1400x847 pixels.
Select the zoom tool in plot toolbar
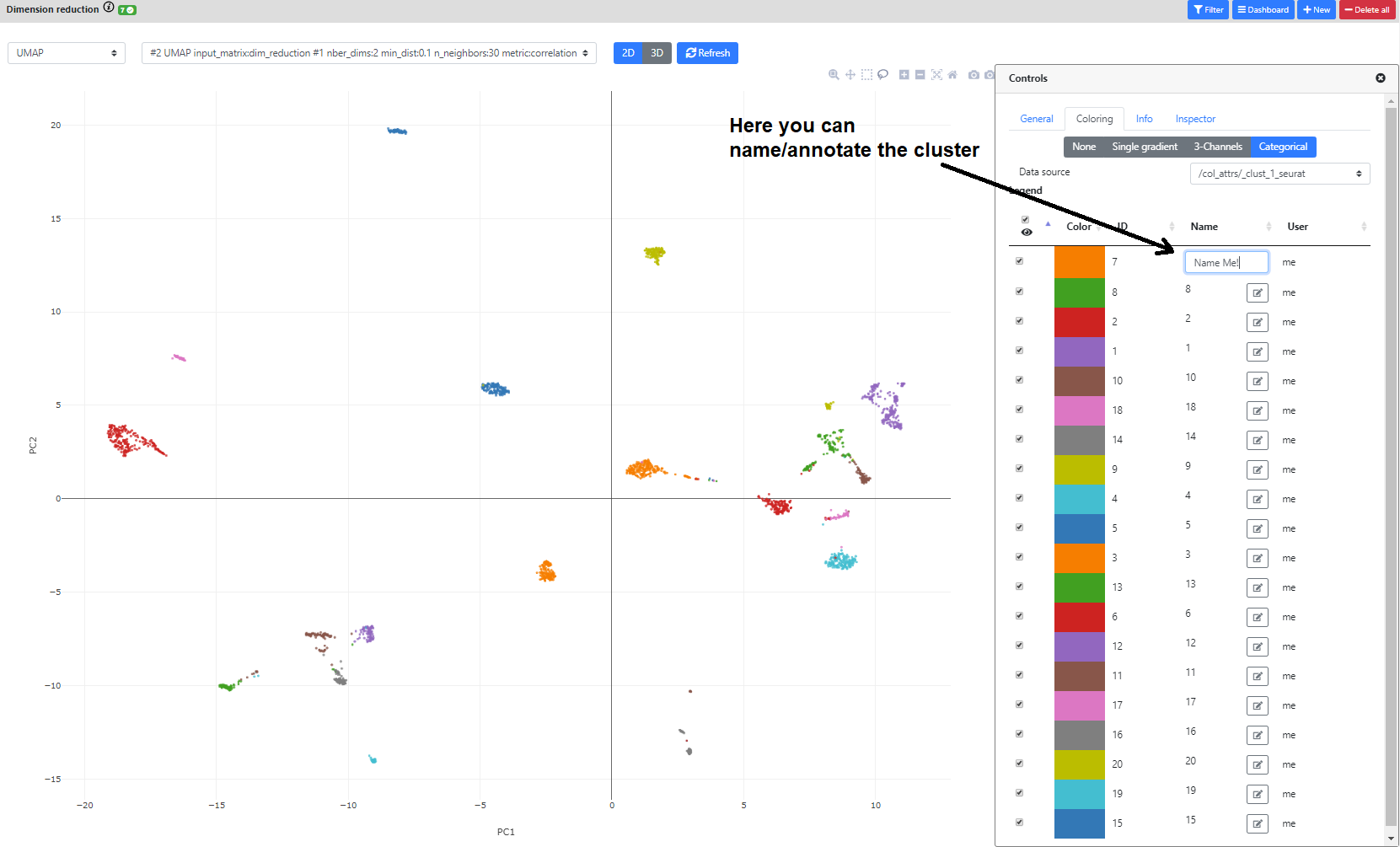(x=834, y=75)
